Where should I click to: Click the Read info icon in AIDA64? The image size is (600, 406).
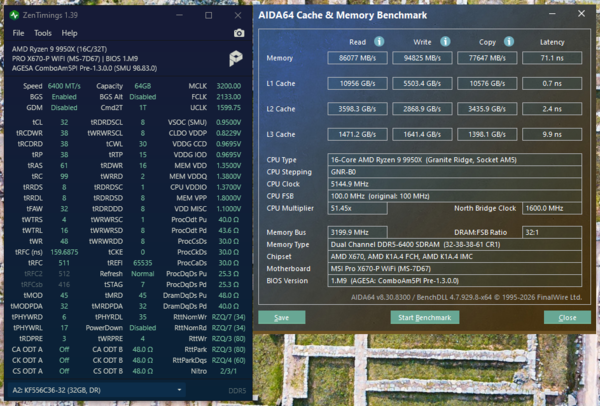pos(379,41)
